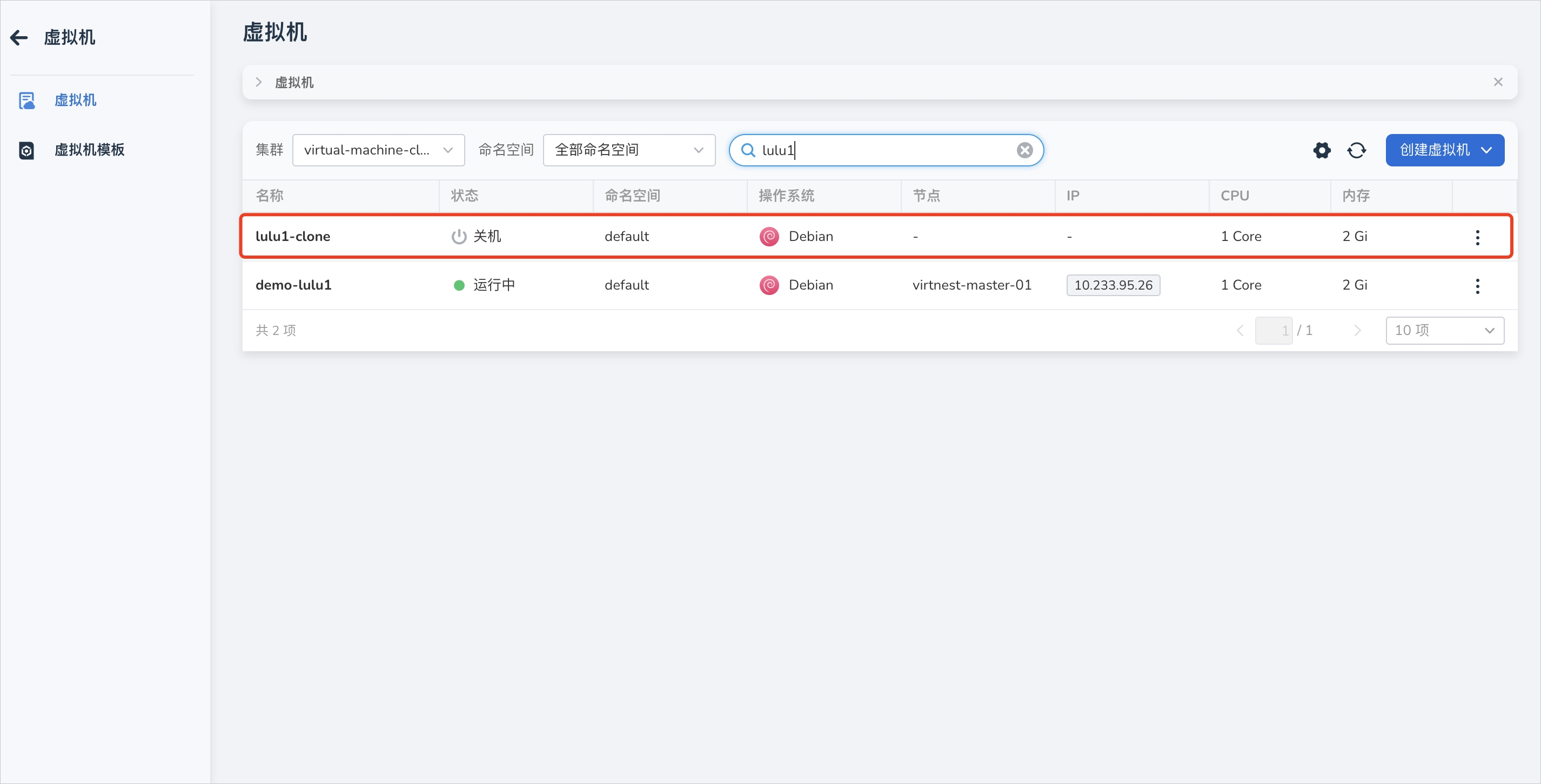Click the CPU column header
Image resolution: width=1541 pixels, height=784 pixels.
1235,196
